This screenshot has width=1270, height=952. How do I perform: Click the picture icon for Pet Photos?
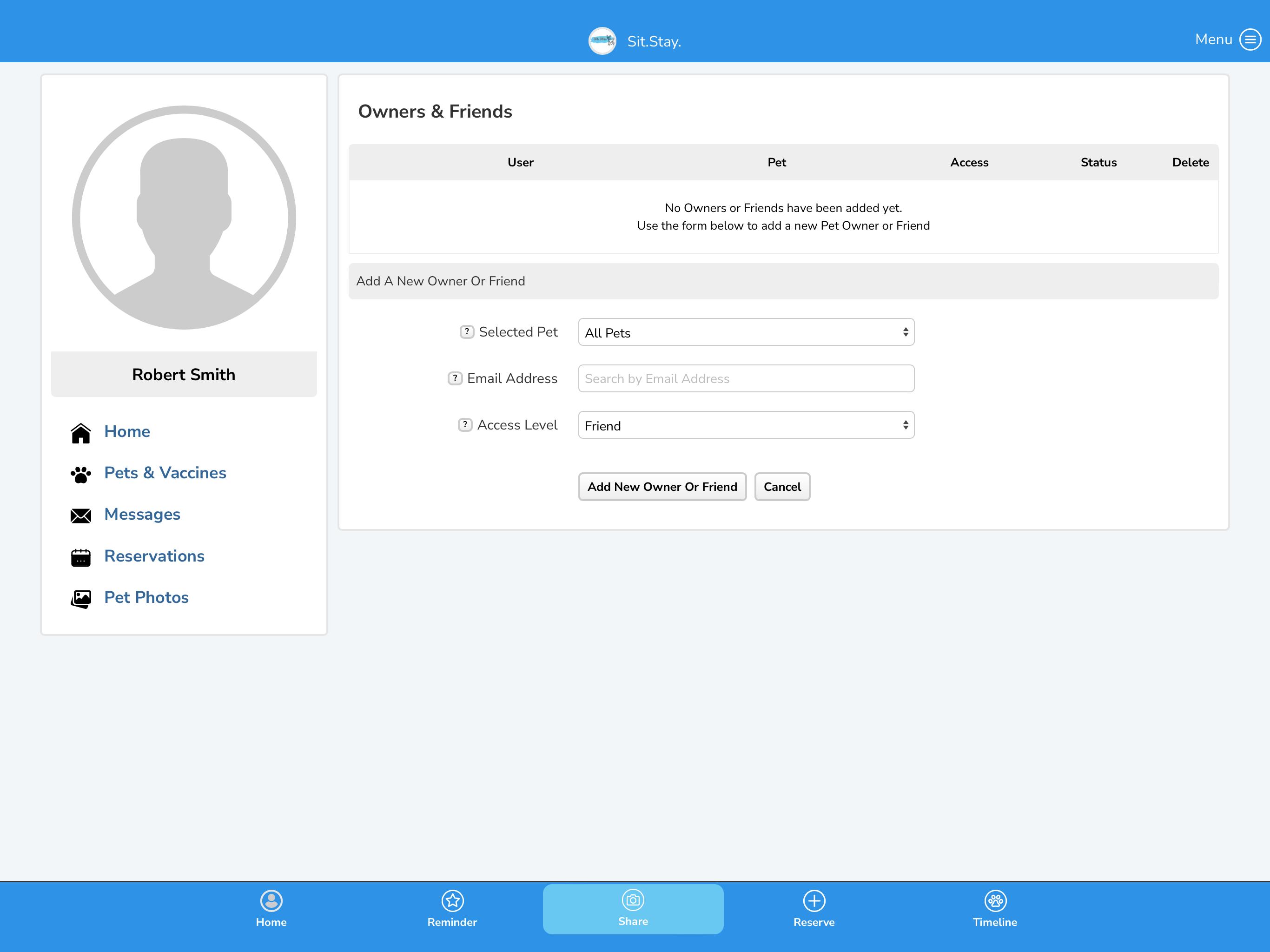81,599
